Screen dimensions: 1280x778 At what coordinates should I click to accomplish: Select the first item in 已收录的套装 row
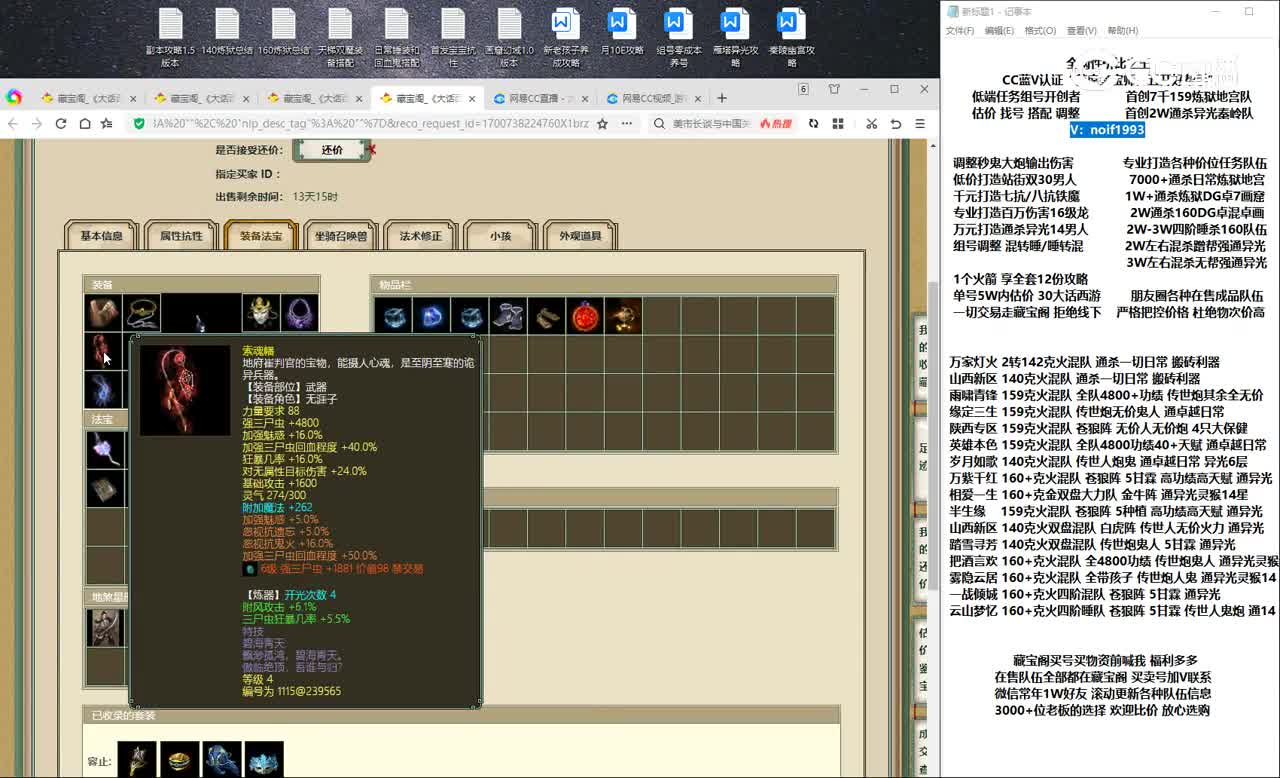tap(137, 759)
